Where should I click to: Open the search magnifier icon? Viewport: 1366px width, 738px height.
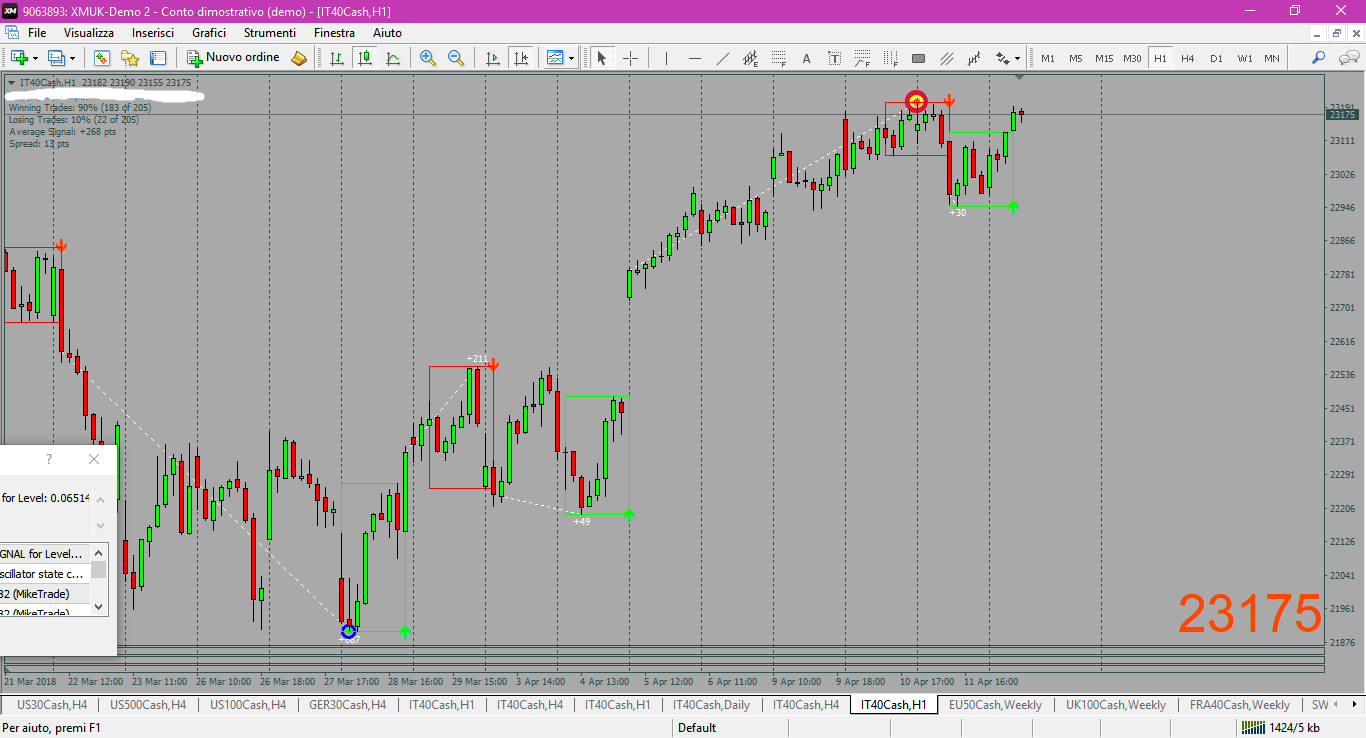[1319, 58]
